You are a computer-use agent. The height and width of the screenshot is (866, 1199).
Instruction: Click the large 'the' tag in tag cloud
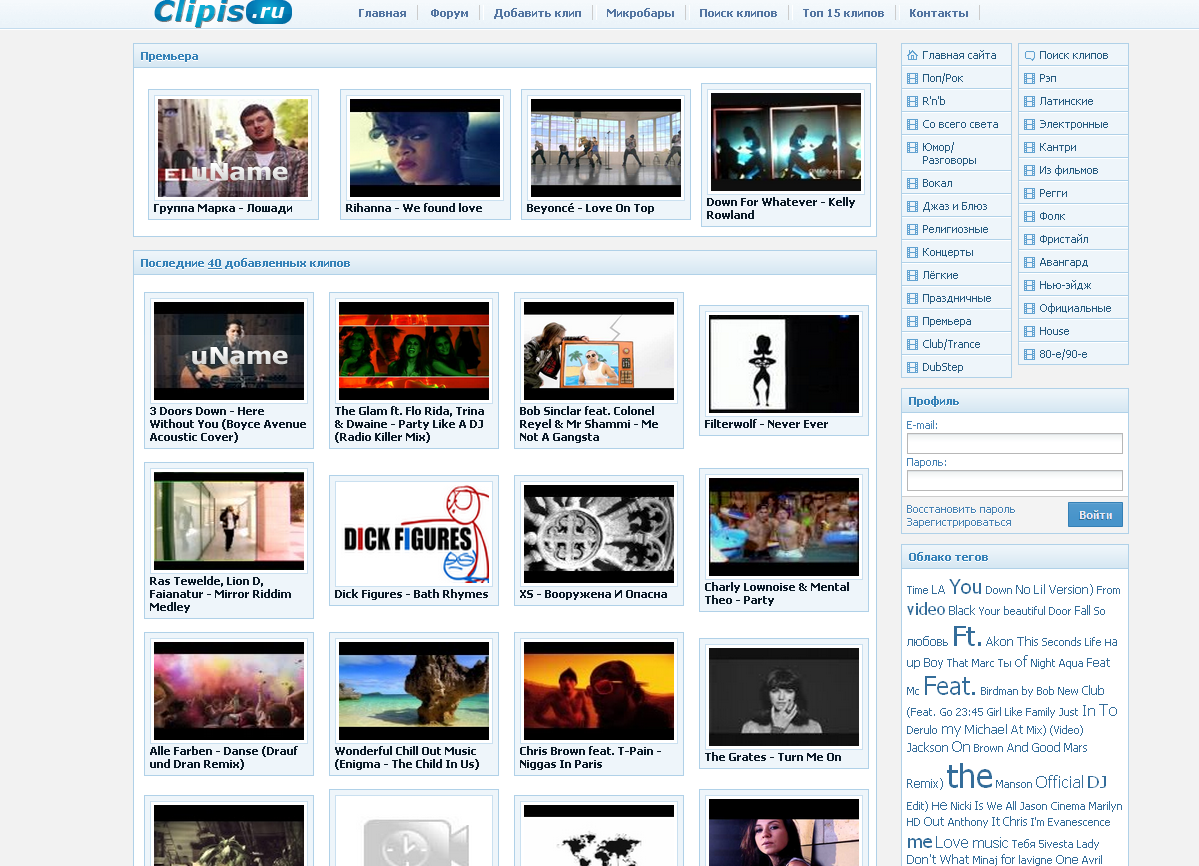(970, 777)
